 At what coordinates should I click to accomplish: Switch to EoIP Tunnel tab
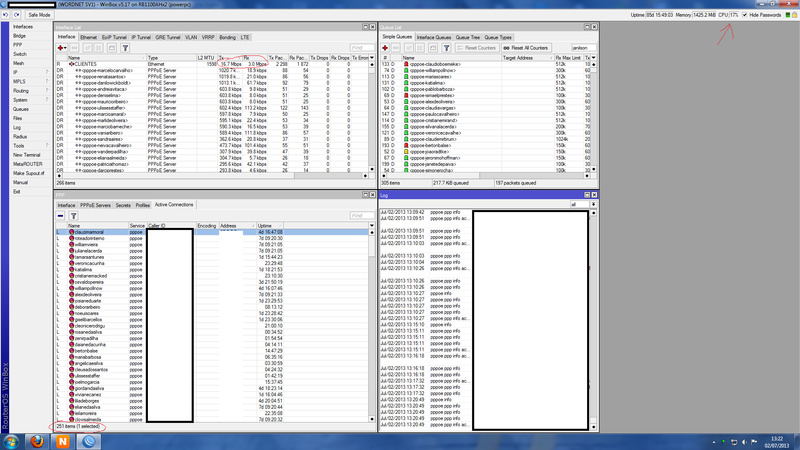114,37
